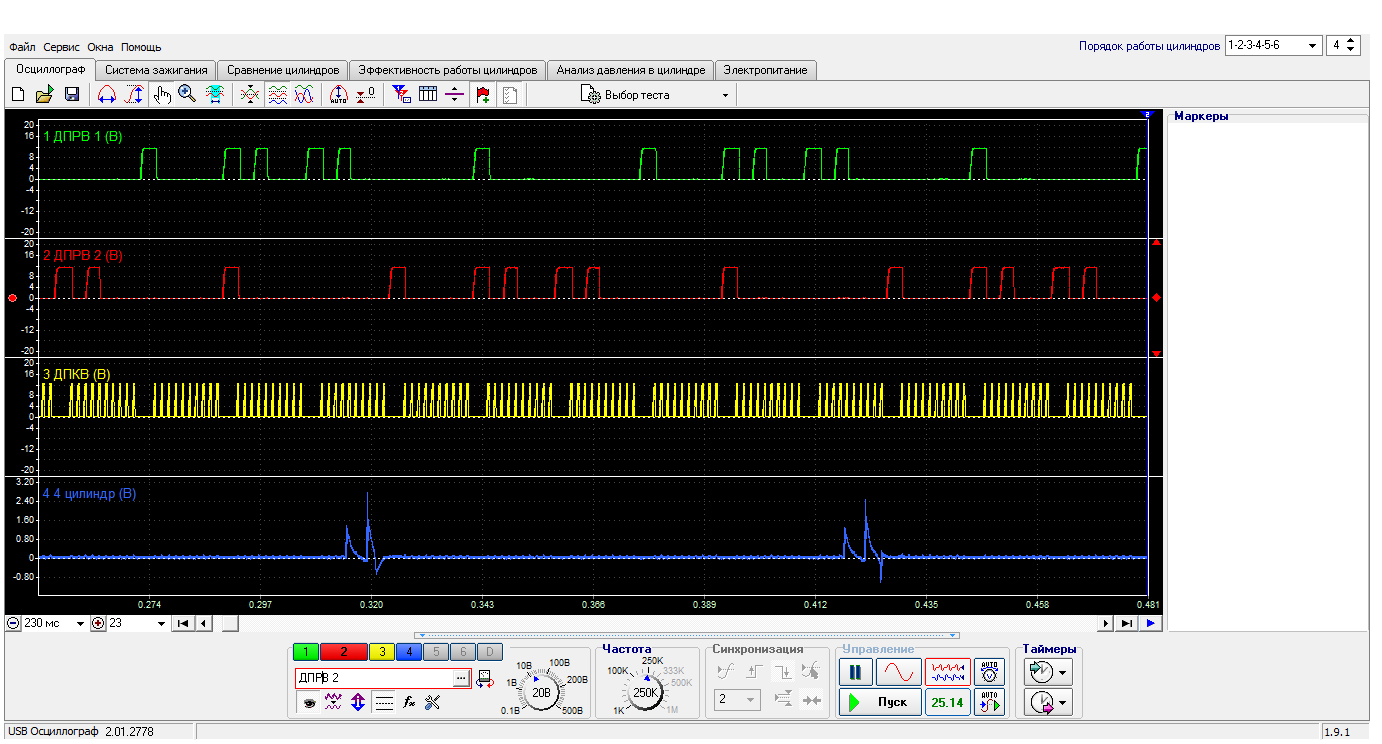Click the purple divider line icon
Screen dimensions: 1382x744
point(454,94)
